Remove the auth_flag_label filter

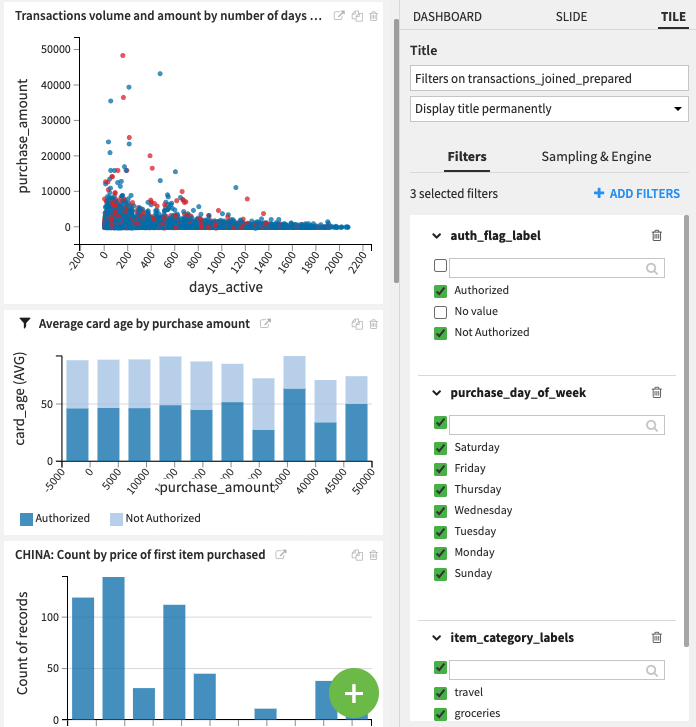click(656, 236)
